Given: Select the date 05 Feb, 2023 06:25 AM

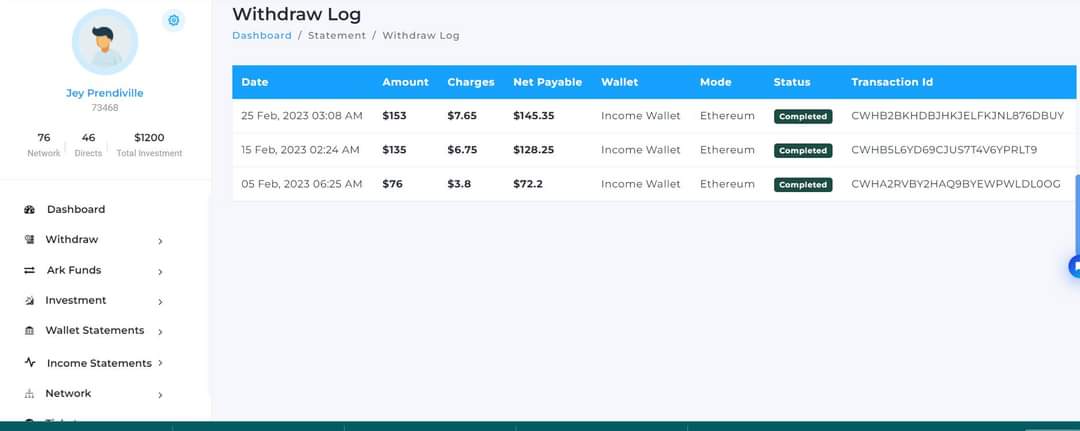Looking at the screenshot, I should [x=302, y=184].
